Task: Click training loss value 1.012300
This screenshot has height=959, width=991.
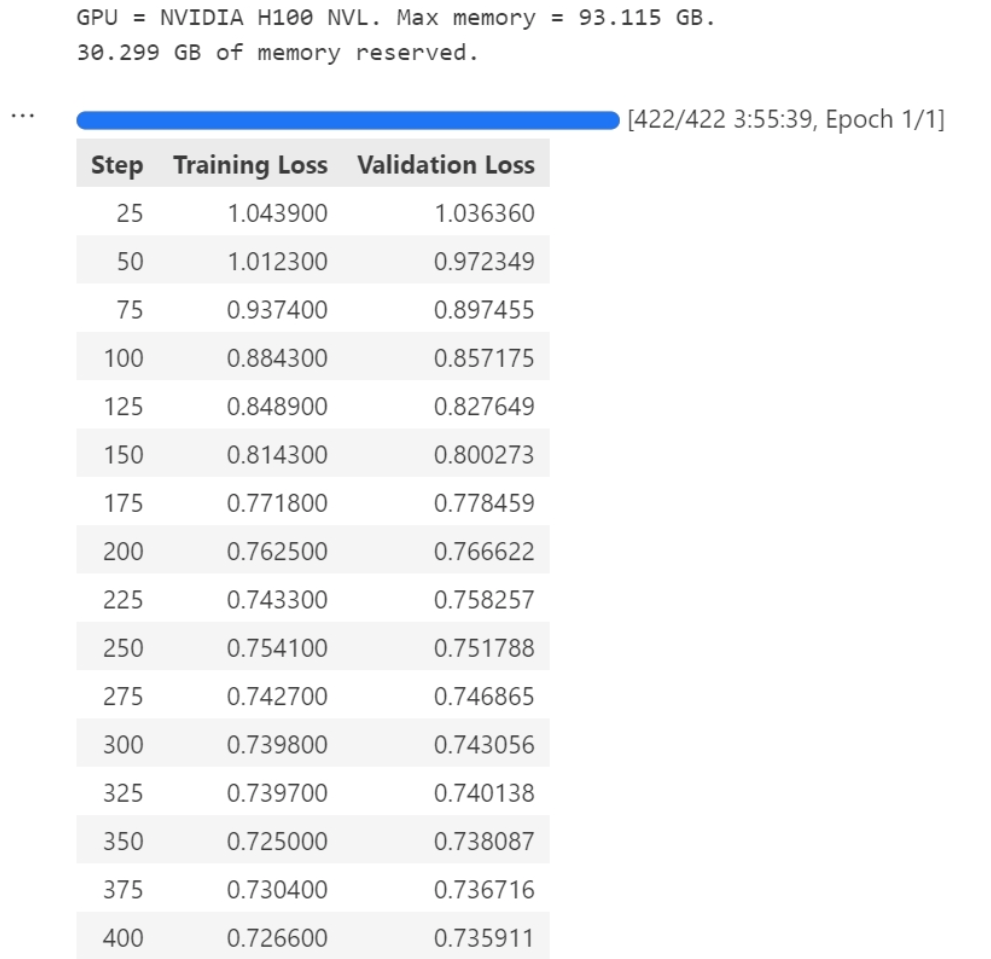Action: [x=277, y=261]
